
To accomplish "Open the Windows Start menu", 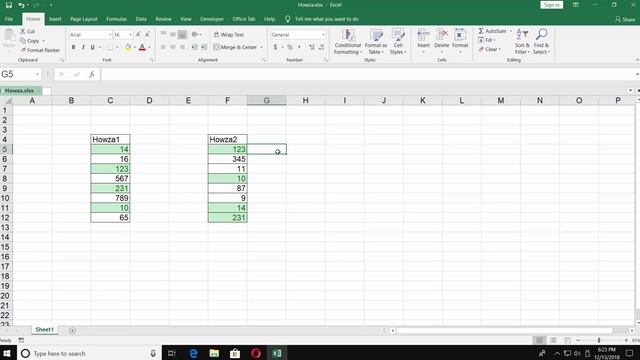I will 7,353.
